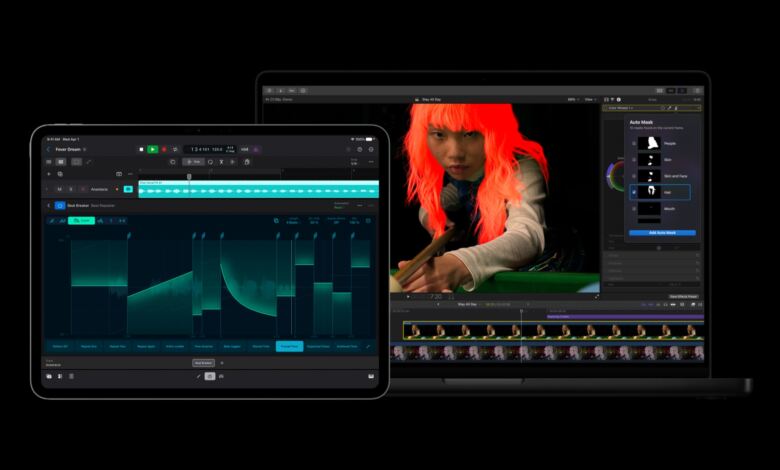Solo the Anastasia track
Screen dimensions: 780x470
pos(71,189)
